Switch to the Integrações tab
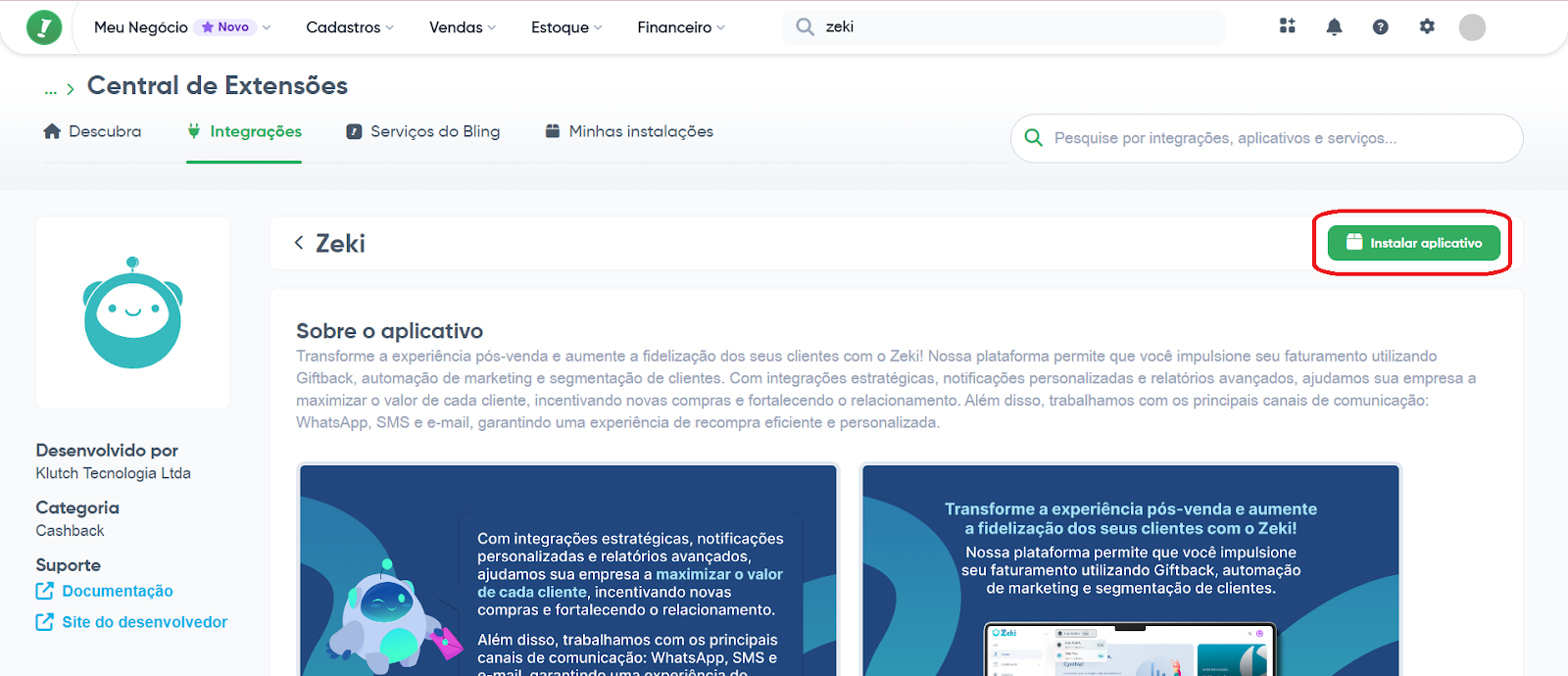Image resolution: width=1568 pixels, height=676 pixels. click(x=244, y=131)
